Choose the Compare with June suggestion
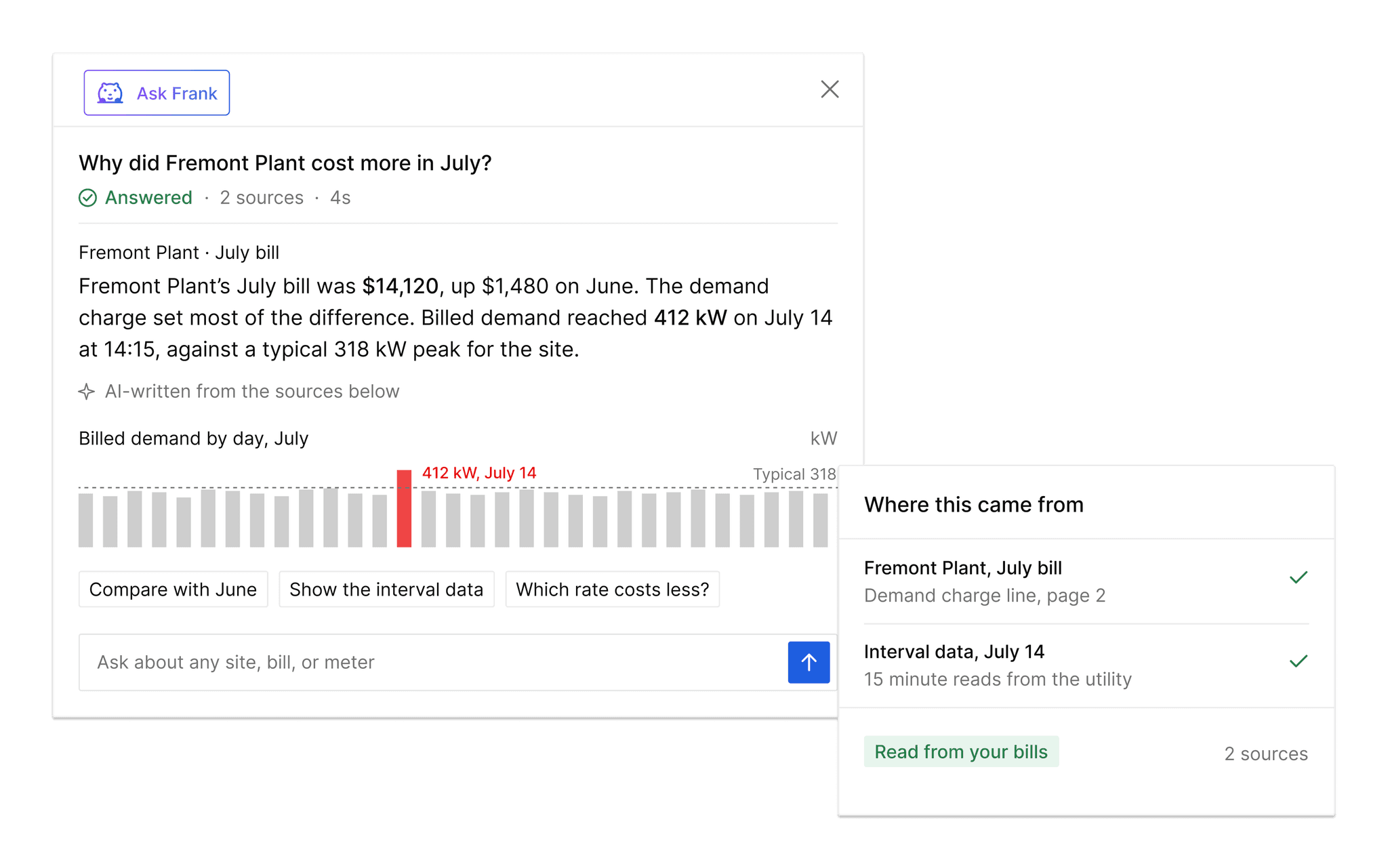 pos(173,590)
